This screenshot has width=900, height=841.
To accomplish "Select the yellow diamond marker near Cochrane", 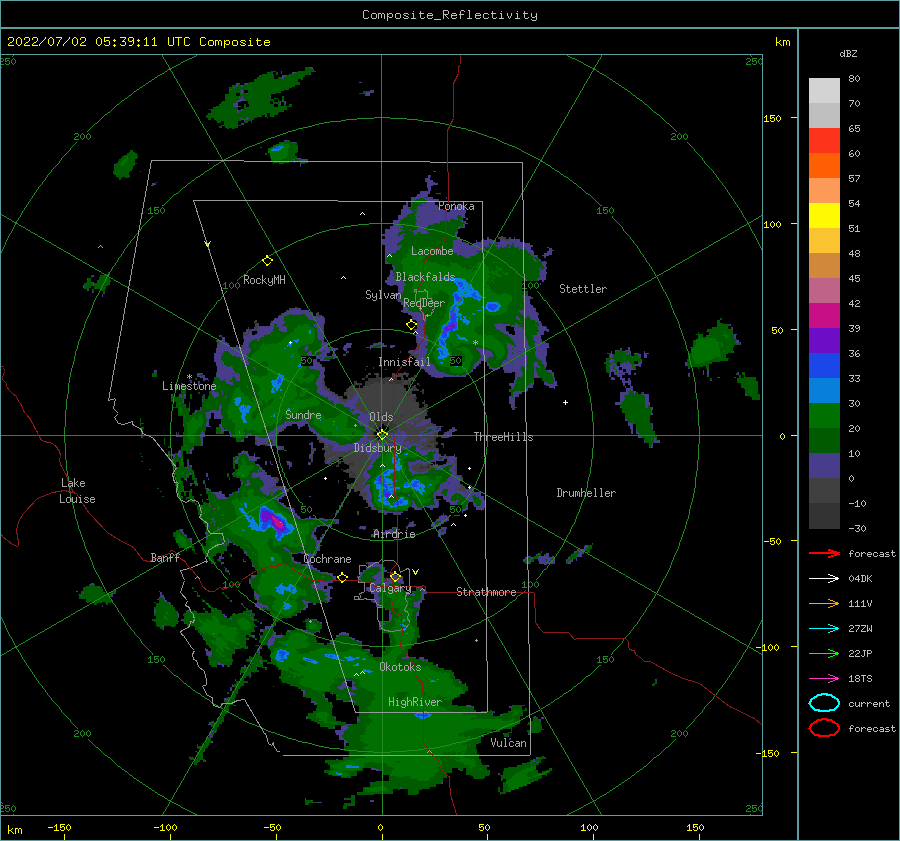I will 343,577.
